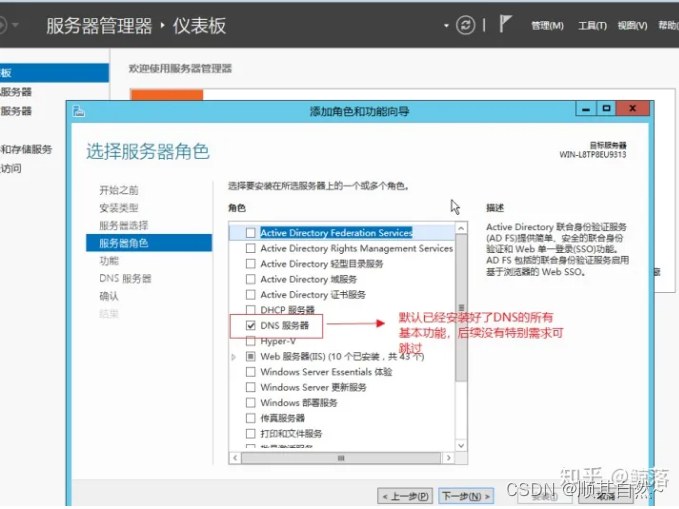Go to 服务器选择 wizard step

123,226
